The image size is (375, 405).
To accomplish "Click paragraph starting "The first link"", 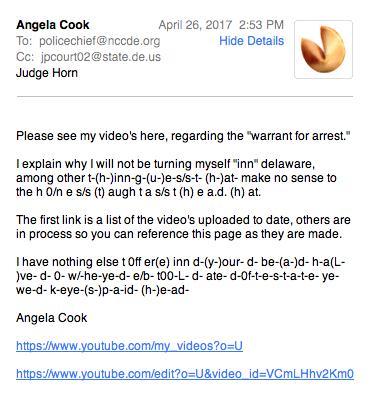I will [183, 227].
